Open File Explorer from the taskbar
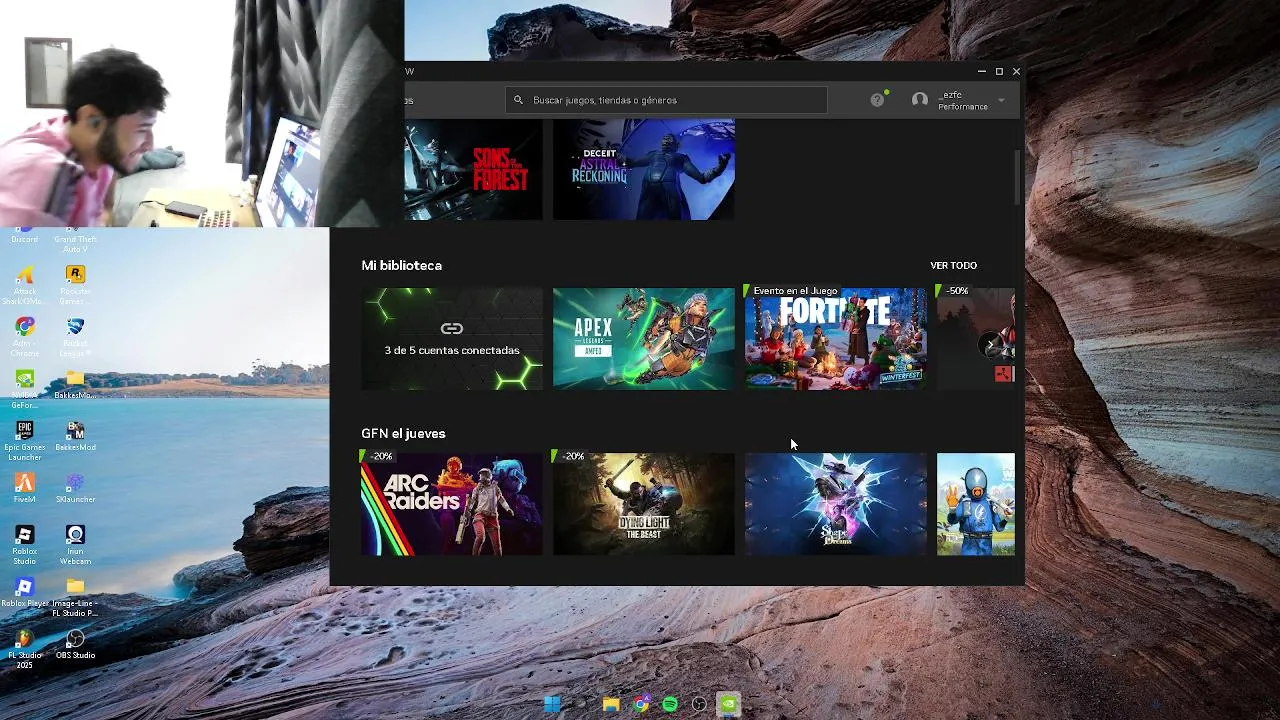 pyautogui.click(x=611, y=704)
